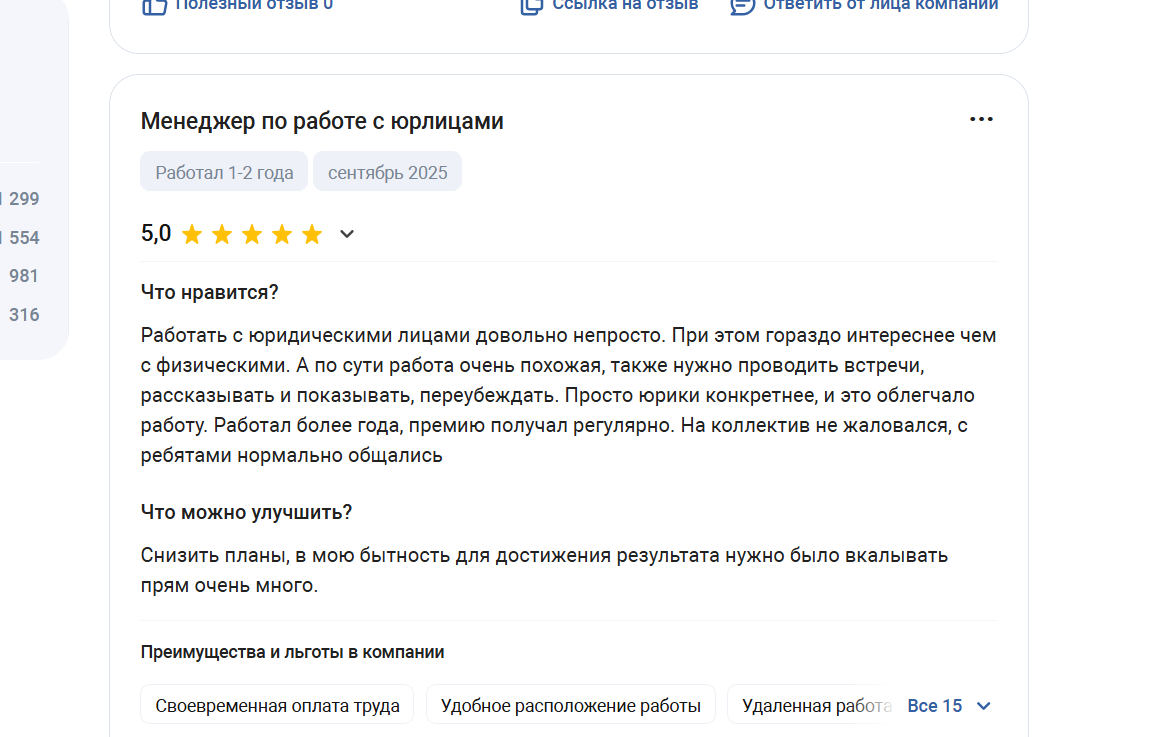The width and height of the screenshot is (1173, 737).
Task: Open the Ссылка на отзыв link
Action: [x=625, y=5]
